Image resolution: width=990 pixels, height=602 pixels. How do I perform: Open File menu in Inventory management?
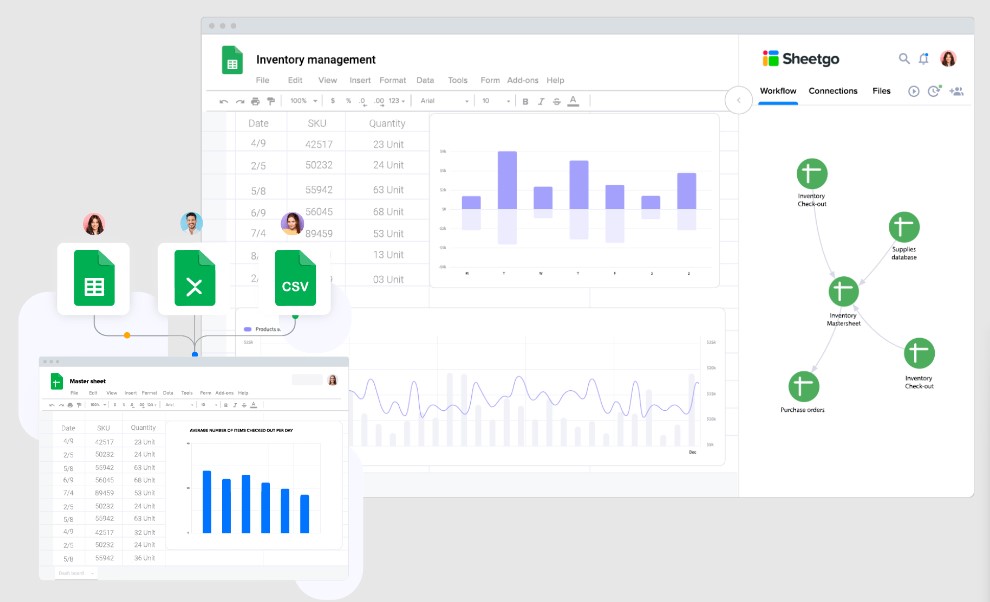[x=263, y=80]
